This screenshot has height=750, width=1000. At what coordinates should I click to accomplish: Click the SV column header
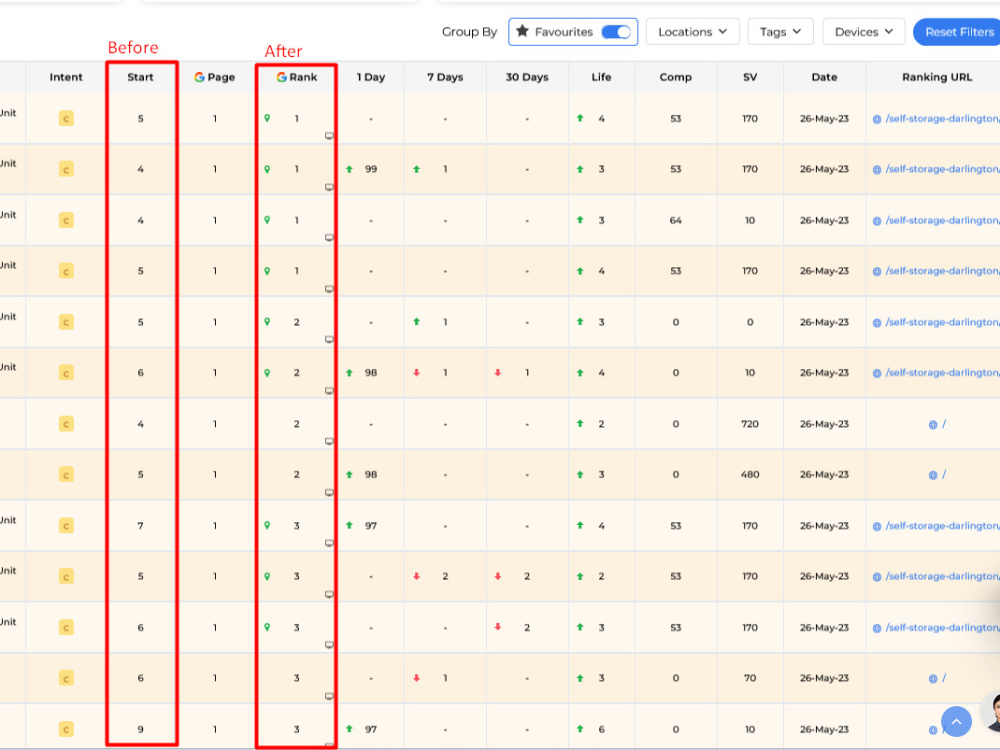click(x=750, y=77)
